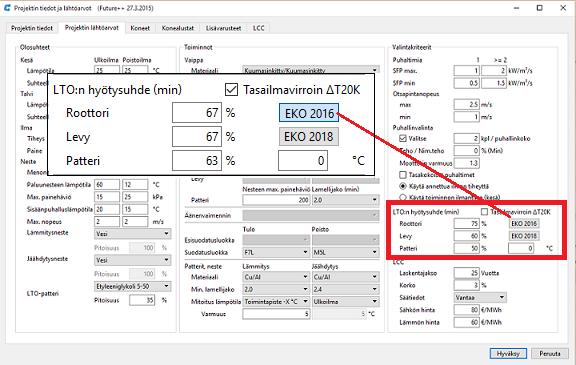
Task: Open the Jäähdytysneste dropdown showing Vesi
Action: click(132, 260)
